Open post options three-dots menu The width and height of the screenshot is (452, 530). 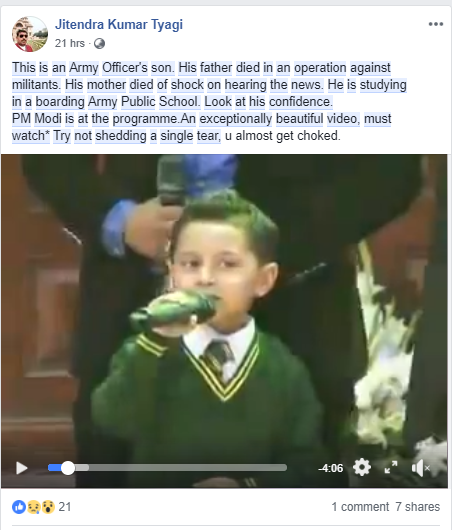coord(436,24)
